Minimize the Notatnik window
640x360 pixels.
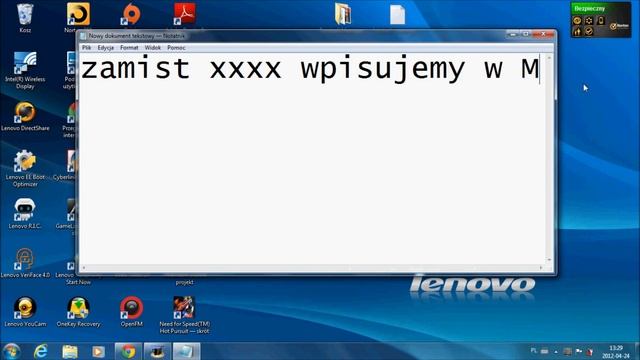[x=513, y=35]
